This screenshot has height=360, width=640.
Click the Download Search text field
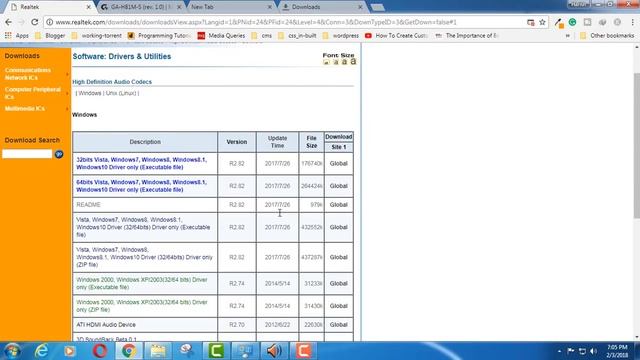click(27, 154)
